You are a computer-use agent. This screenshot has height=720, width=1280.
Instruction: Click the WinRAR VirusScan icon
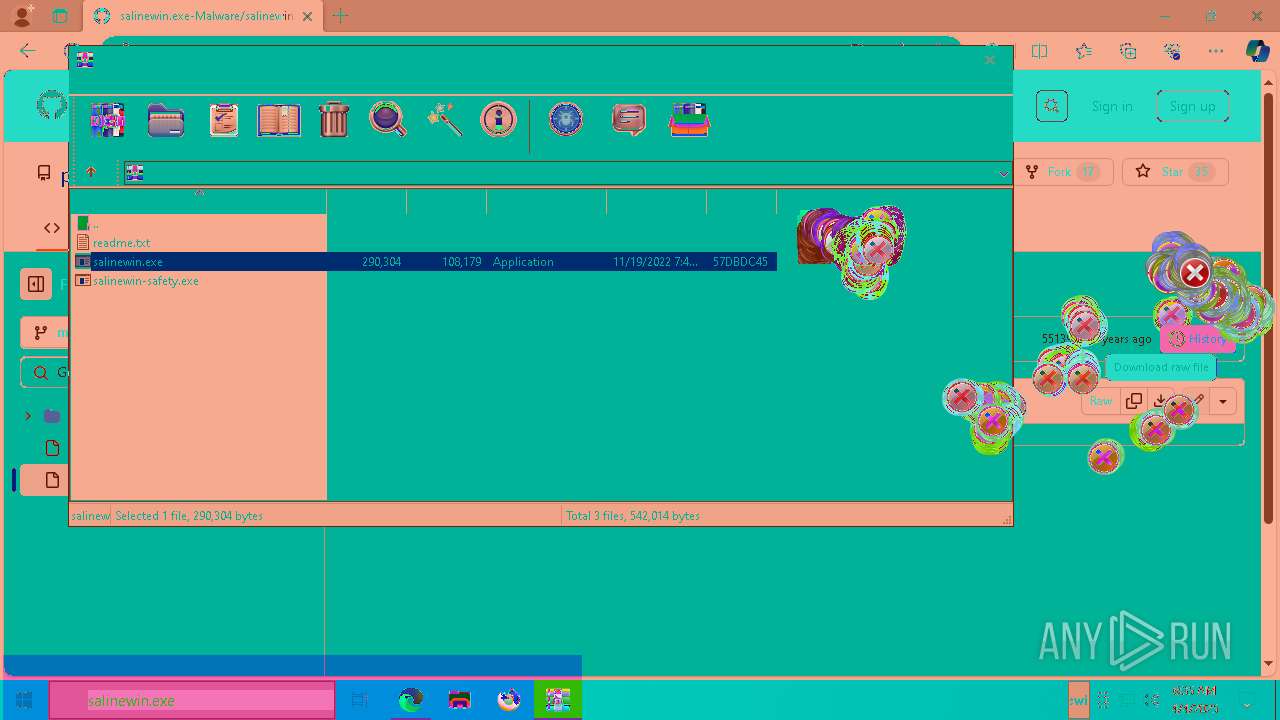pyautogui.click(x=566, y=120)
